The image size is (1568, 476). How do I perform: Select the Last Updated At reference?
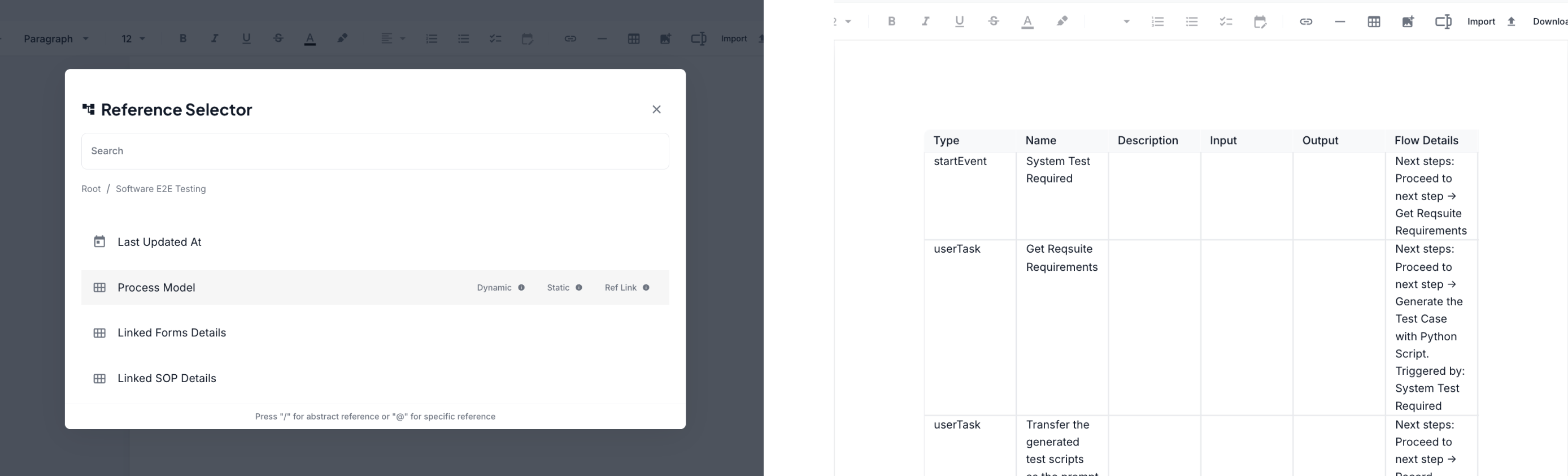(x=159, y=242)
